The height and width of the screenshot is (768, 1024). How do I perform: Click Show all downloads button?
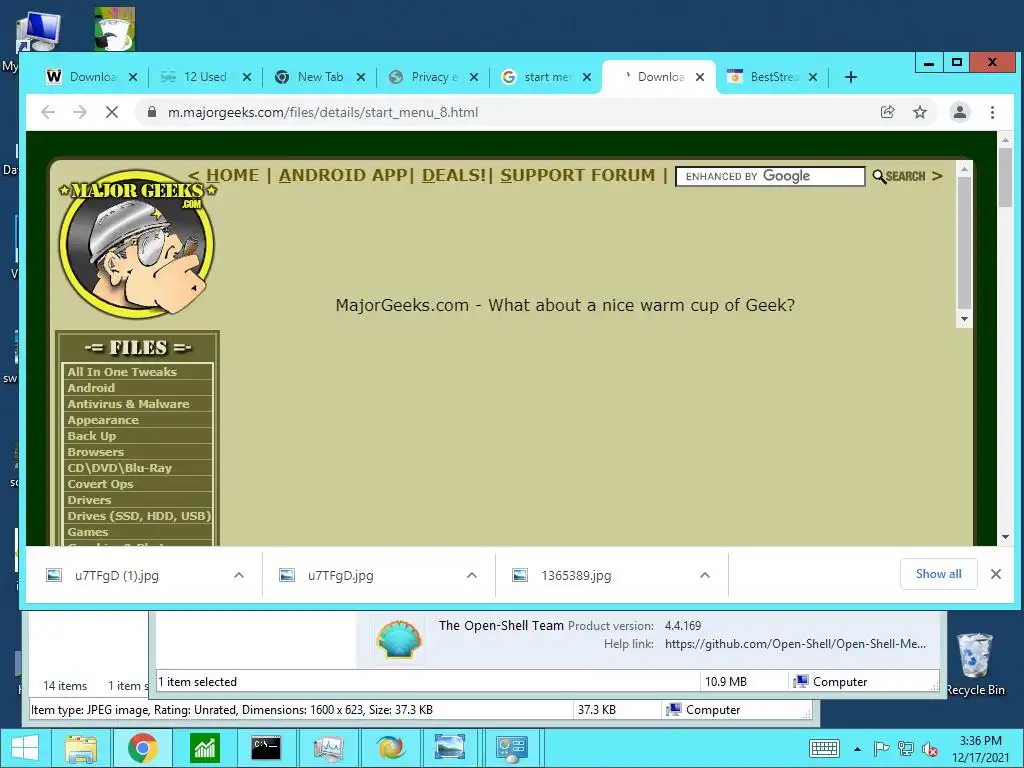tap(938, 574)
